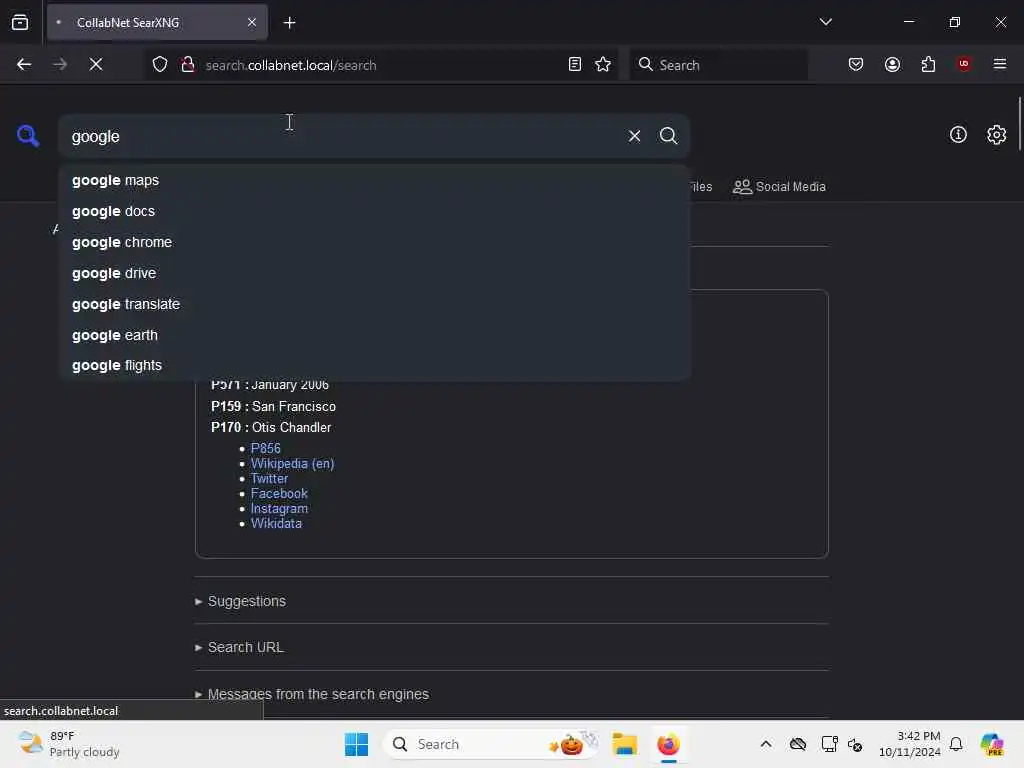Focus the Firefox Search box

pos(718,65)
